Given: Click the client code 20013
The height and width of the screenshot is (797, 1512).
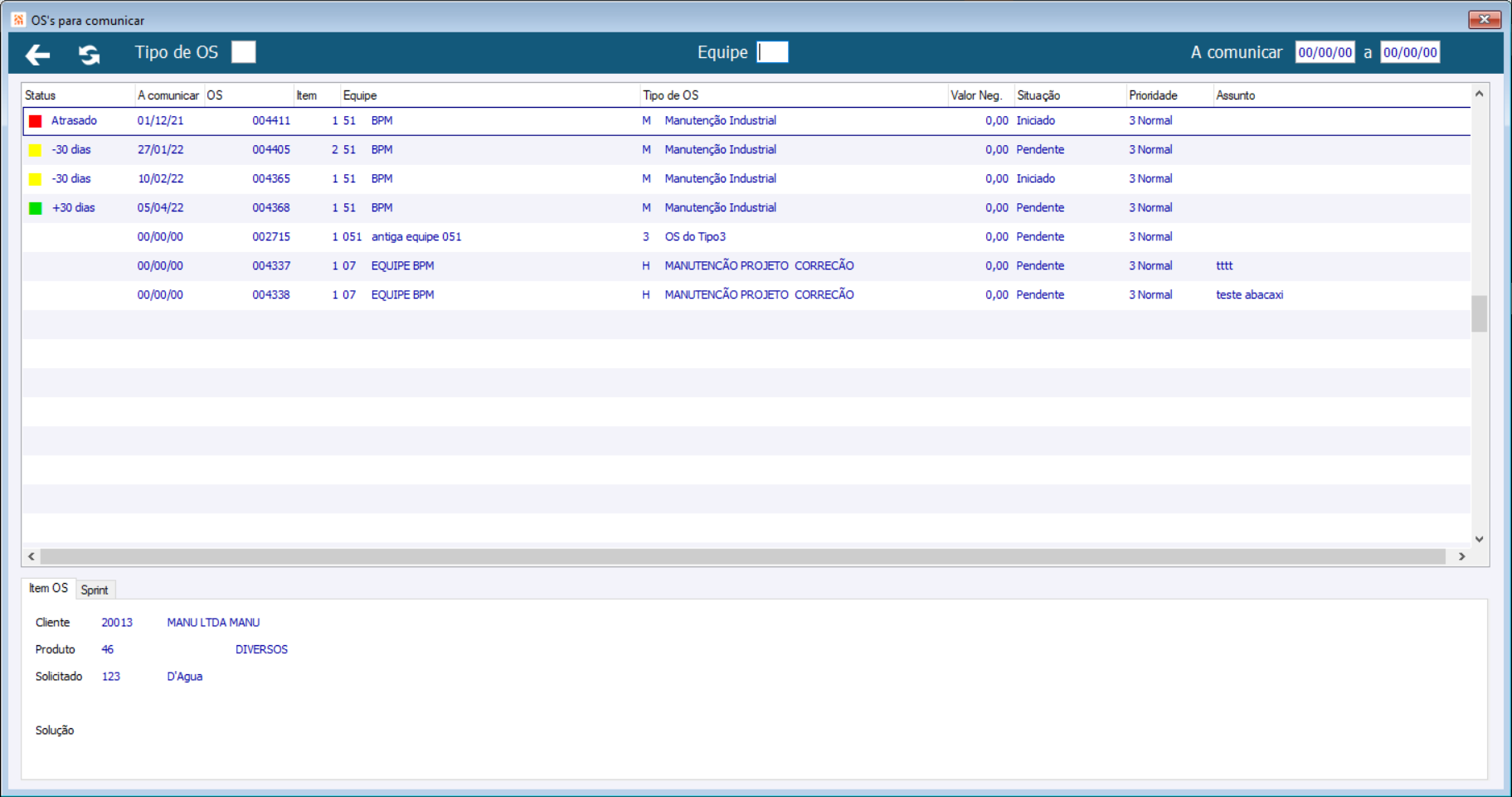Looking at the screenshot, I should [x=117, y=623].
